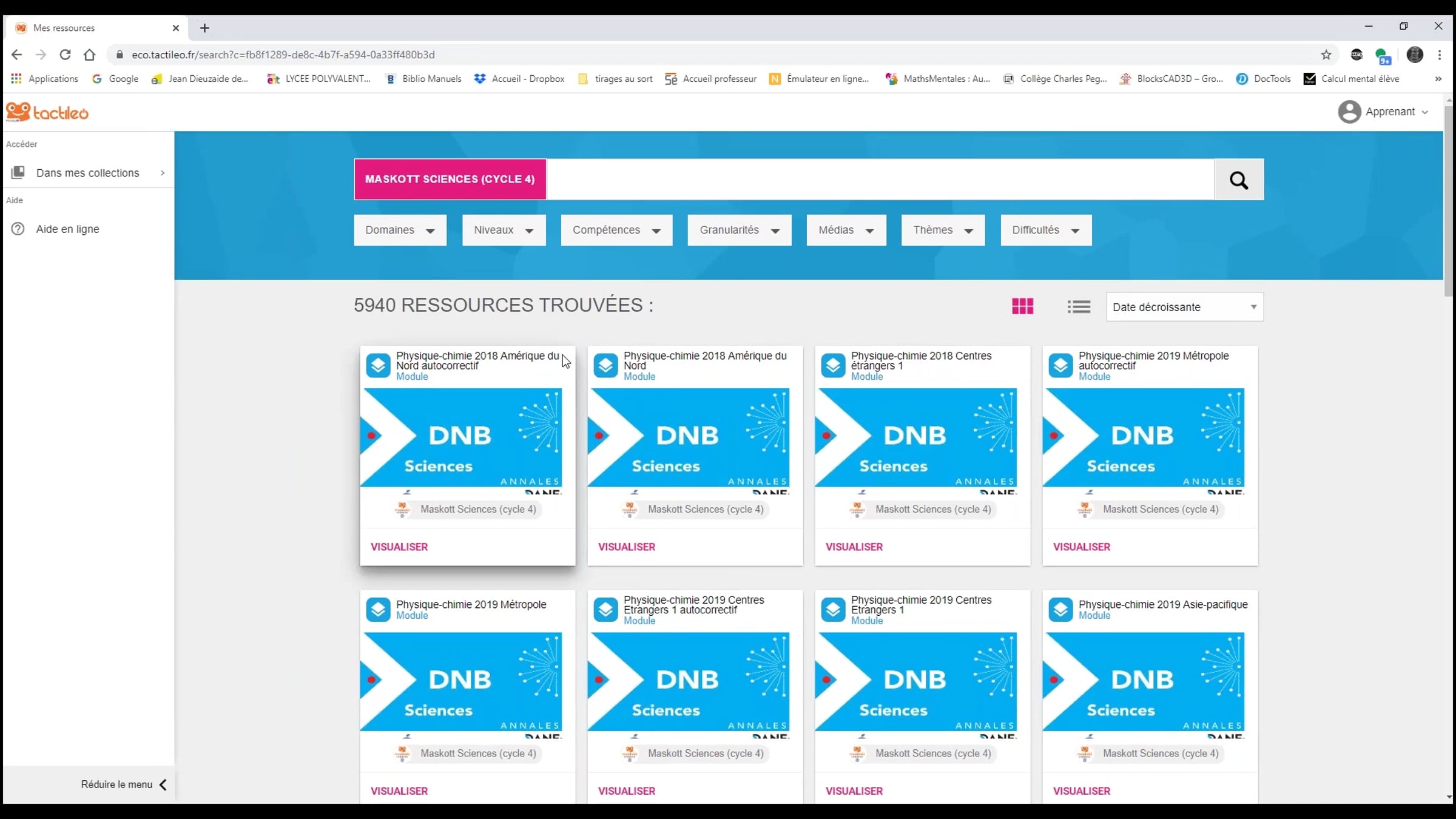Open the Compétences filter dropdown

(617, 230)
